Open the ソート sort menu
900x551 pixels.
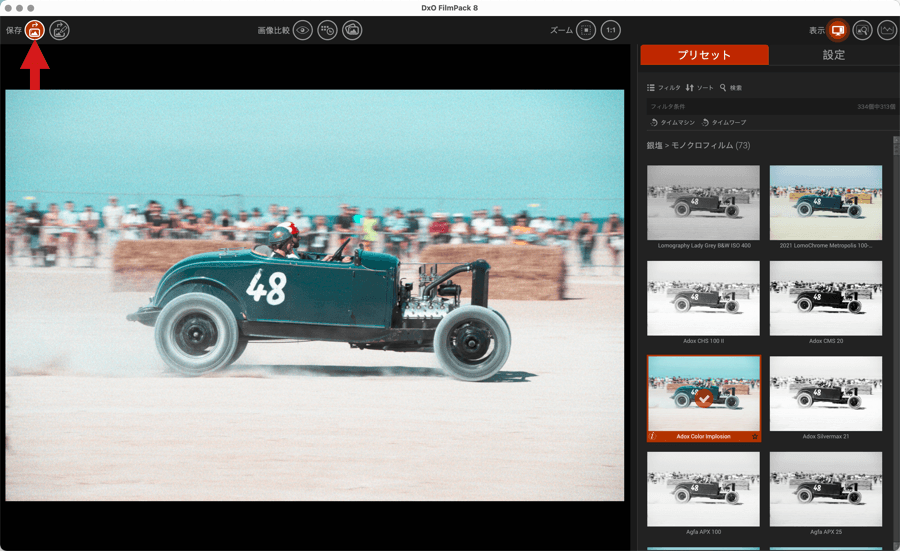pyautogui.click(x=700, y=88)
